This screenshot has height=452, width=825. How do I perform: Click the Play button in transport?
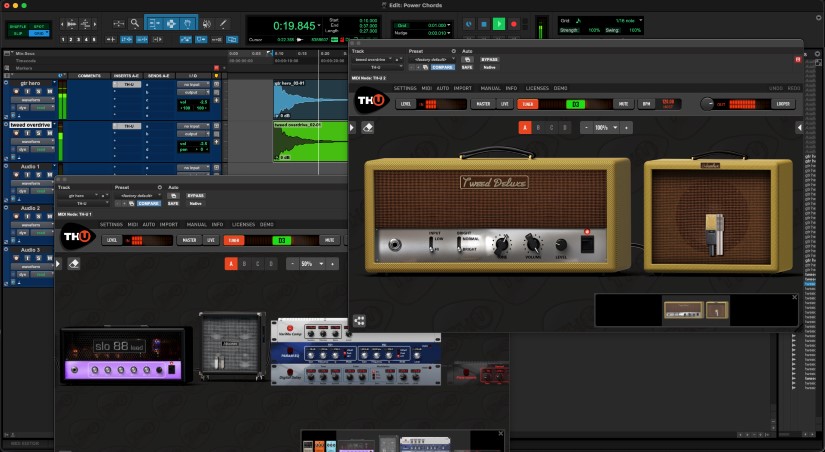tap(499, 24)
